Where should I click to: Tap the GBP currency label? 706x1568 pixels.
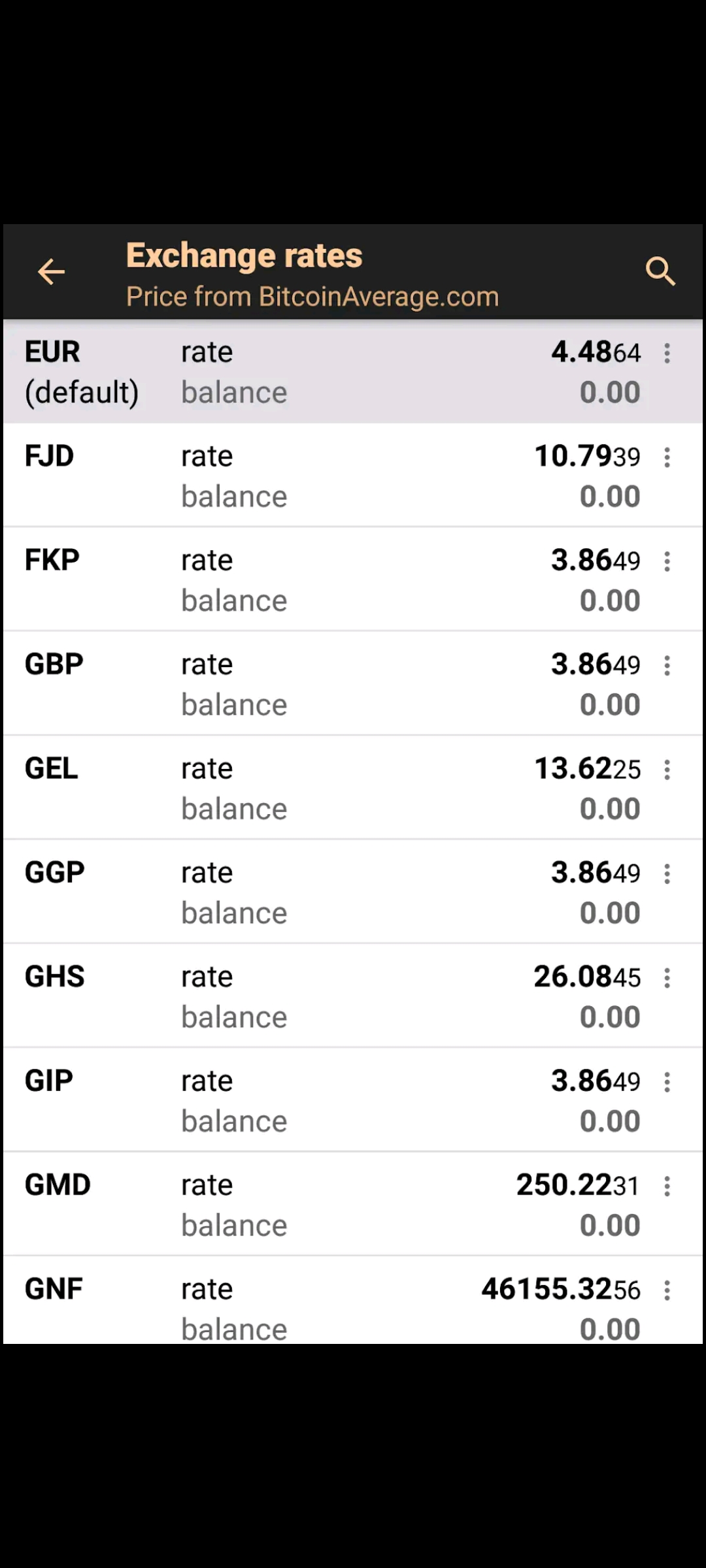pyautogui.click(x=54, y=664)
